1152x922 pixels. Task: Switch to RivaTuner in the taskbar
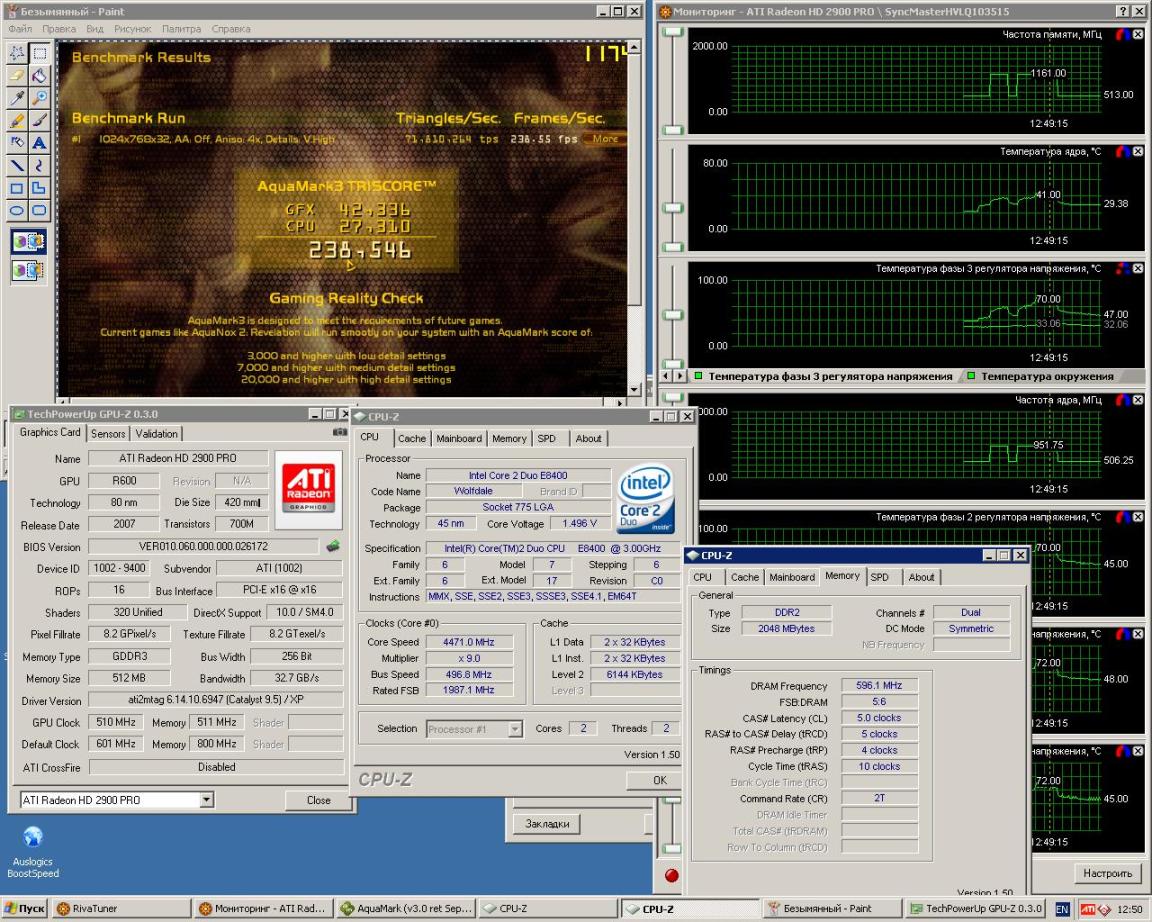point(122,909)
